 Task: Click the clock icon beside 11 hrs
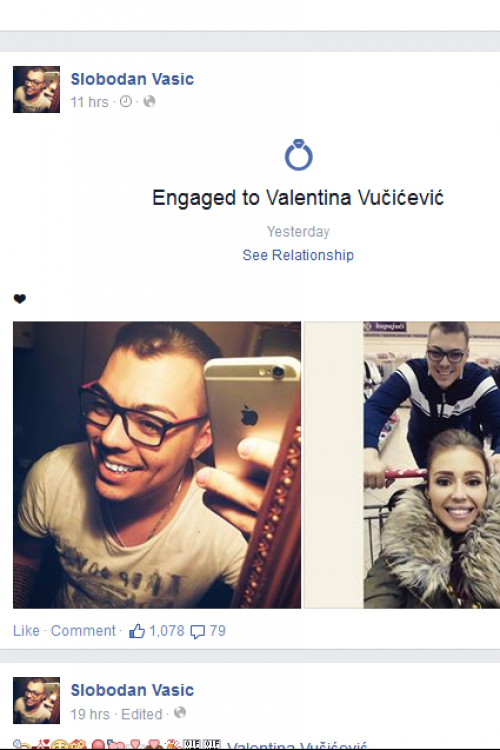[126, 101]
